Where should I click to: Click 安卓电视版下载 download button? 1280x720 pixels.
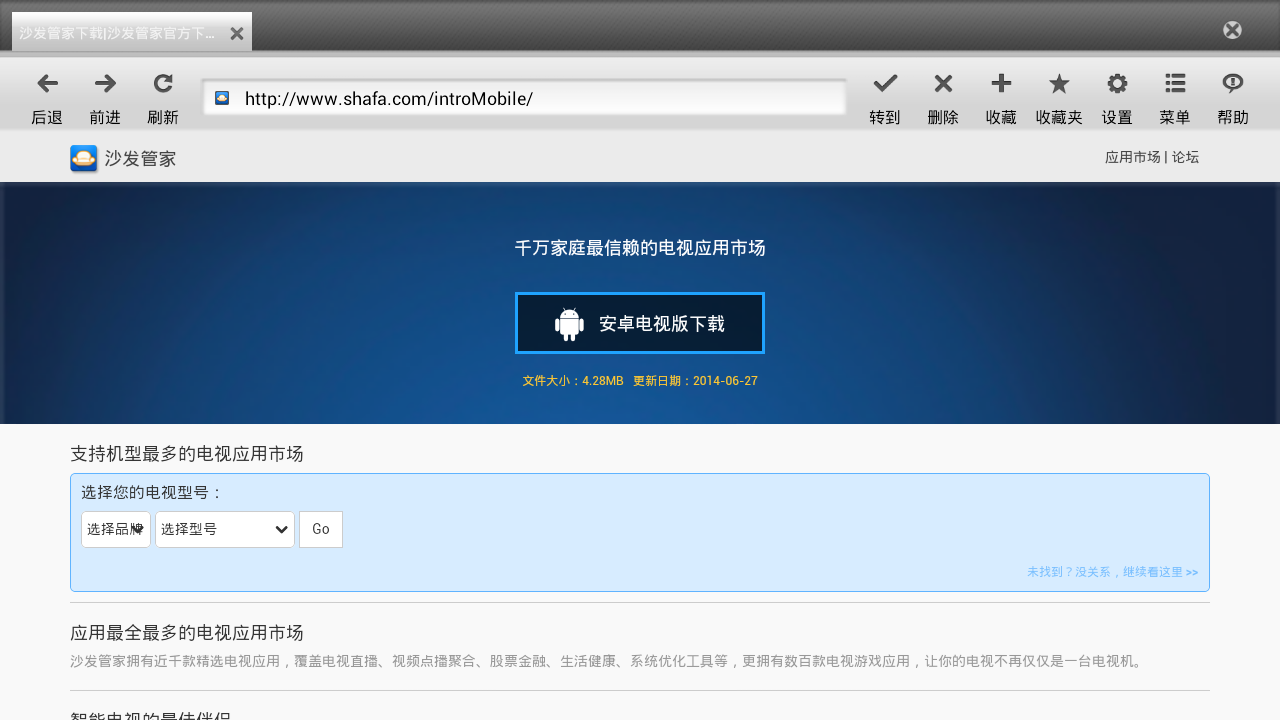pos(640,323)
